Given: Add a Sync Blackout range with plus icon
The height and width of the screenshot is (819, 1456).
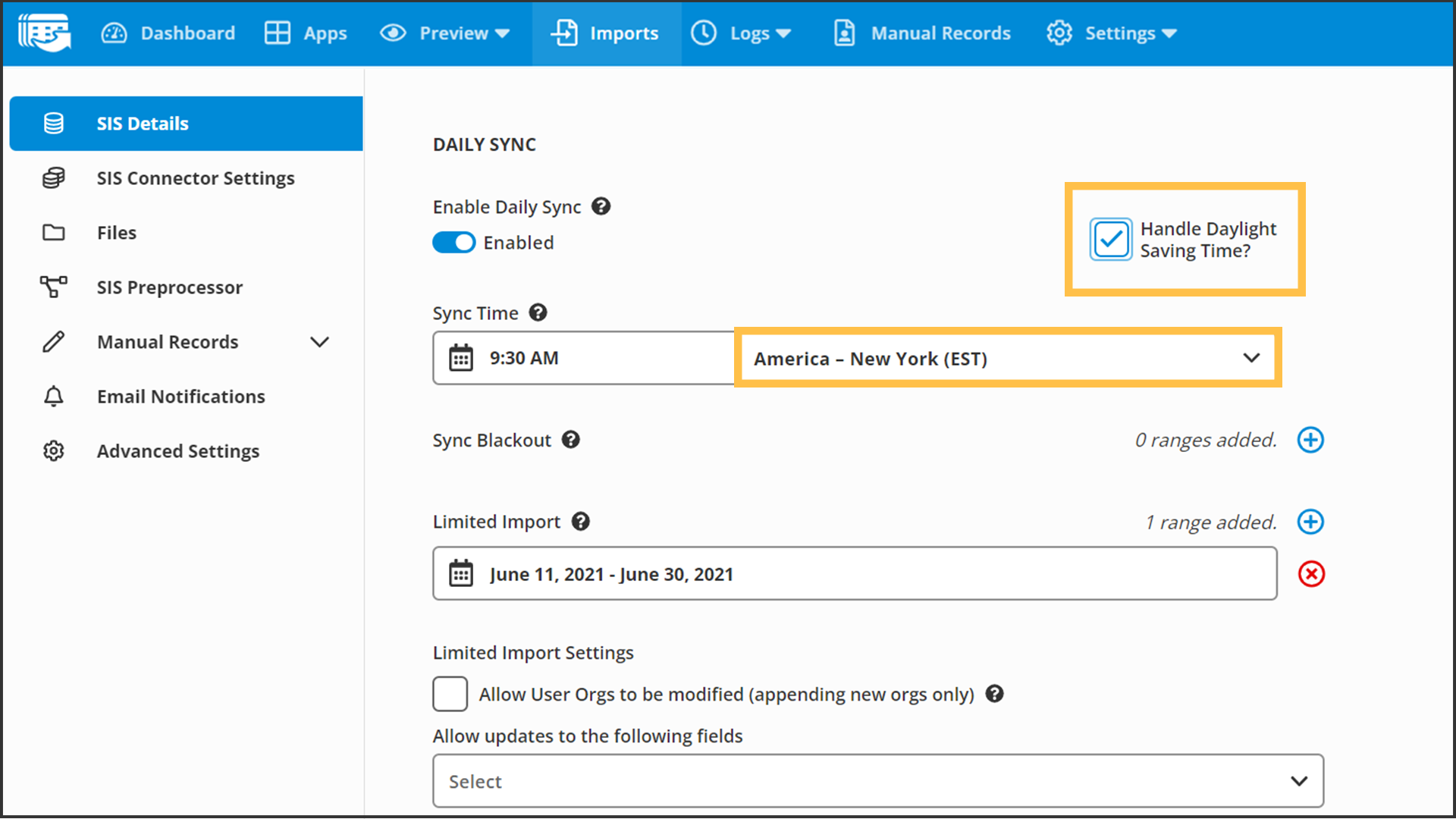Looking at the screenshot, I should click(x=1310, y=440).
